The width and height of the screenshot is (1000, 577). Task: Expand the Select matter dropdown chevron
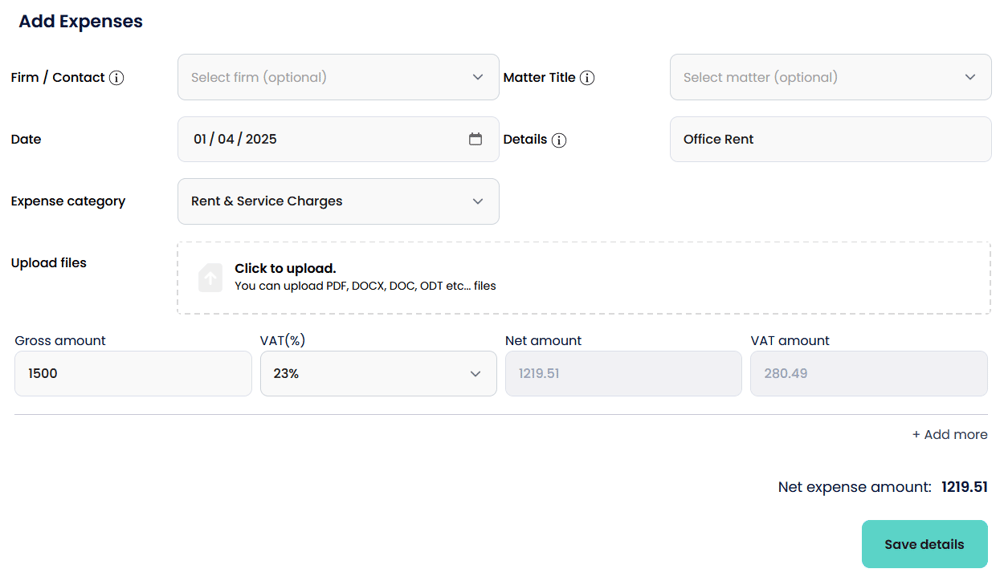970,77
